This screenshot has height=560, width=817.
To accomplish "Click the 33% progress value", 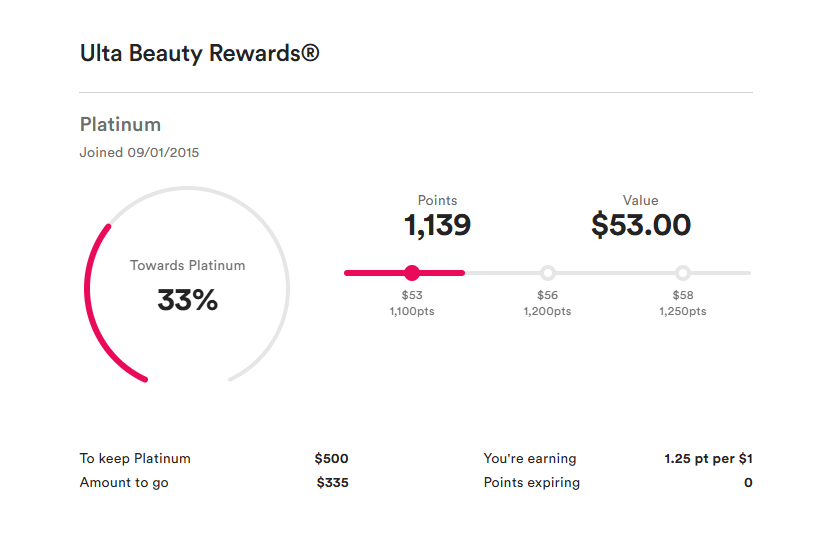I will (x=188, y=300).
